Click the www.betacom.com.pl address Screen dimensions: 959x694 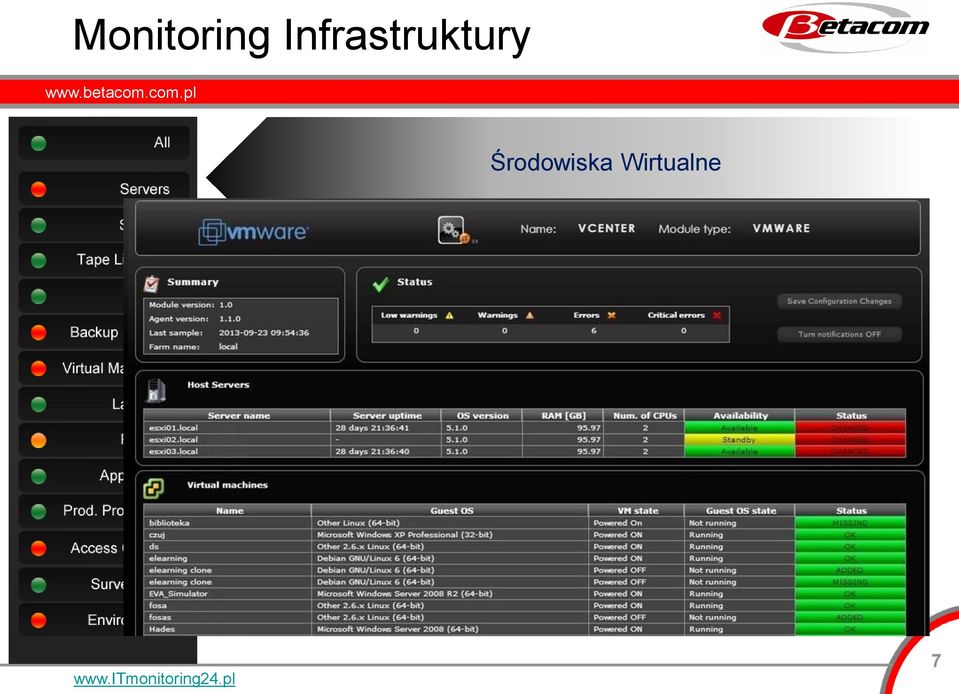point(120,93)
